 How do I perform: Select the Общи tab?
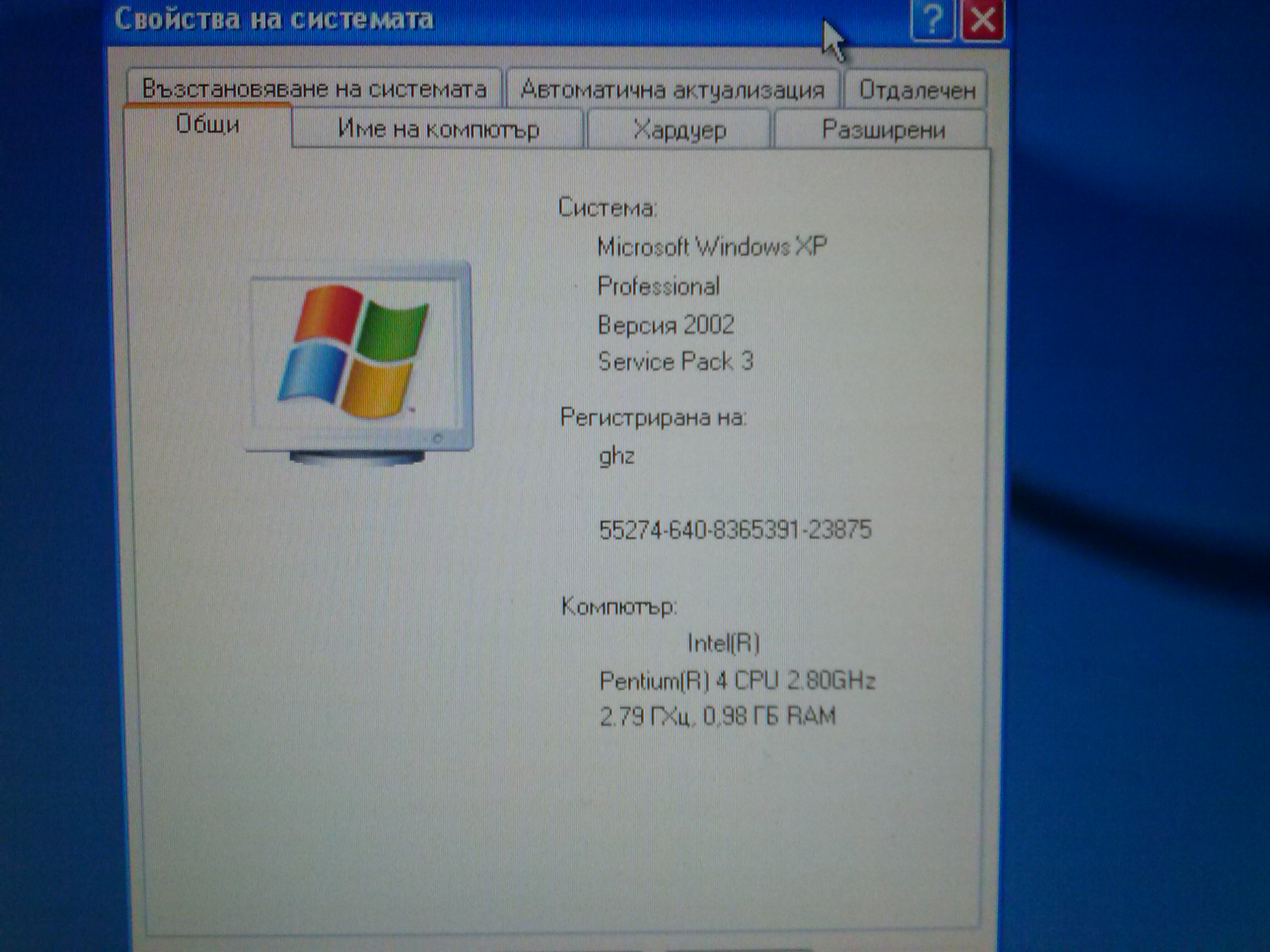point(207,125)
